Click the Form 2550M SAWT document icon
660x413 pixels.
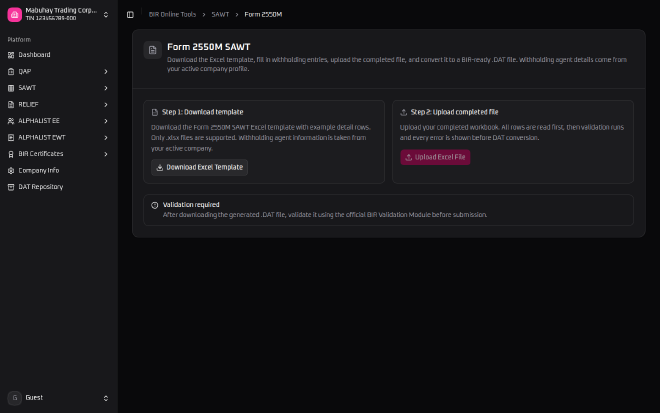click(152, 50)
